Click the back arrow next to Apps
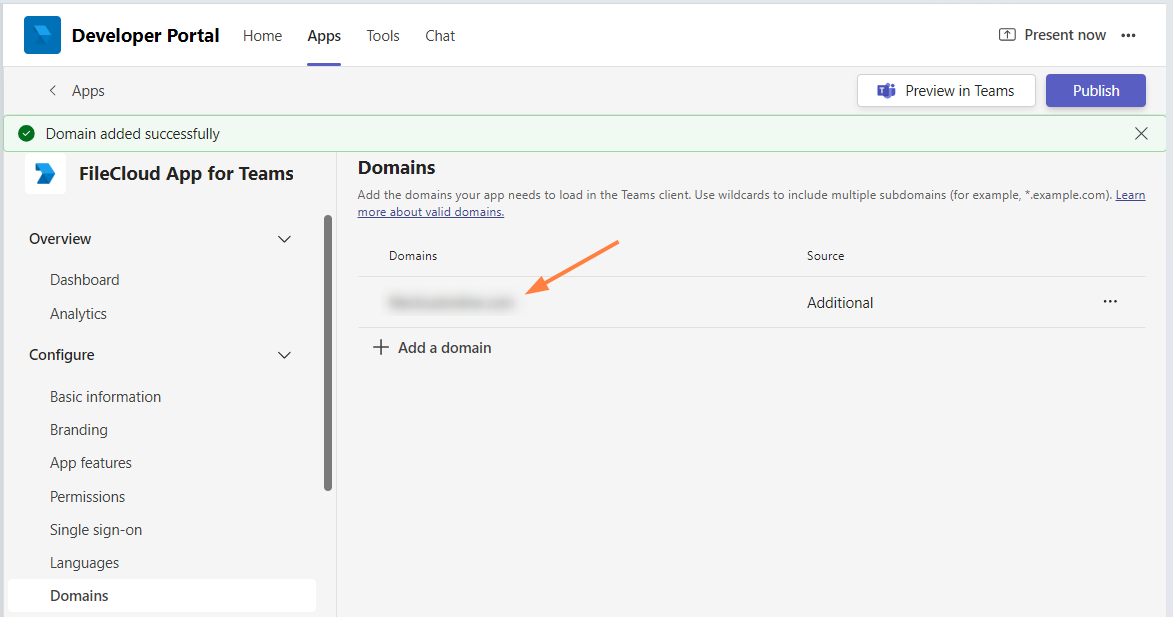This screenshot has width=1173, height=617. 53,91
